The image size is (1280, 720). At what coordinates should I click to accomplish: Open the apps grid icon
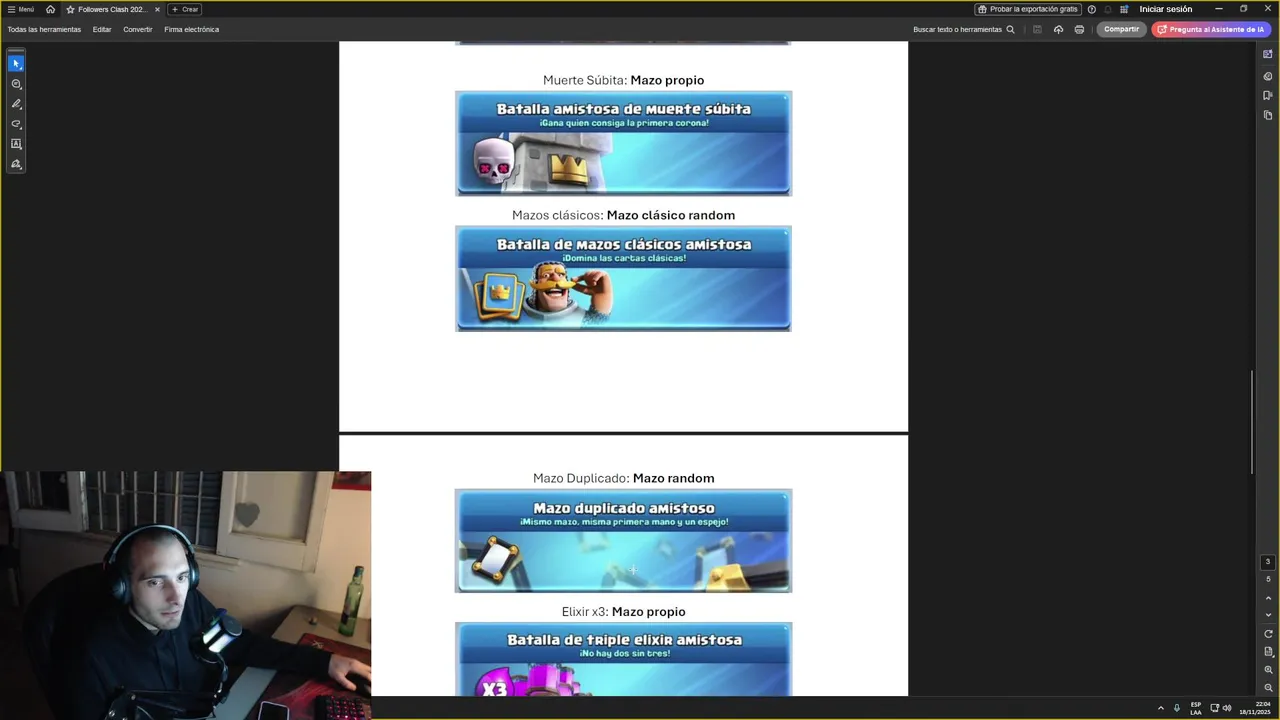[1124, 9]
